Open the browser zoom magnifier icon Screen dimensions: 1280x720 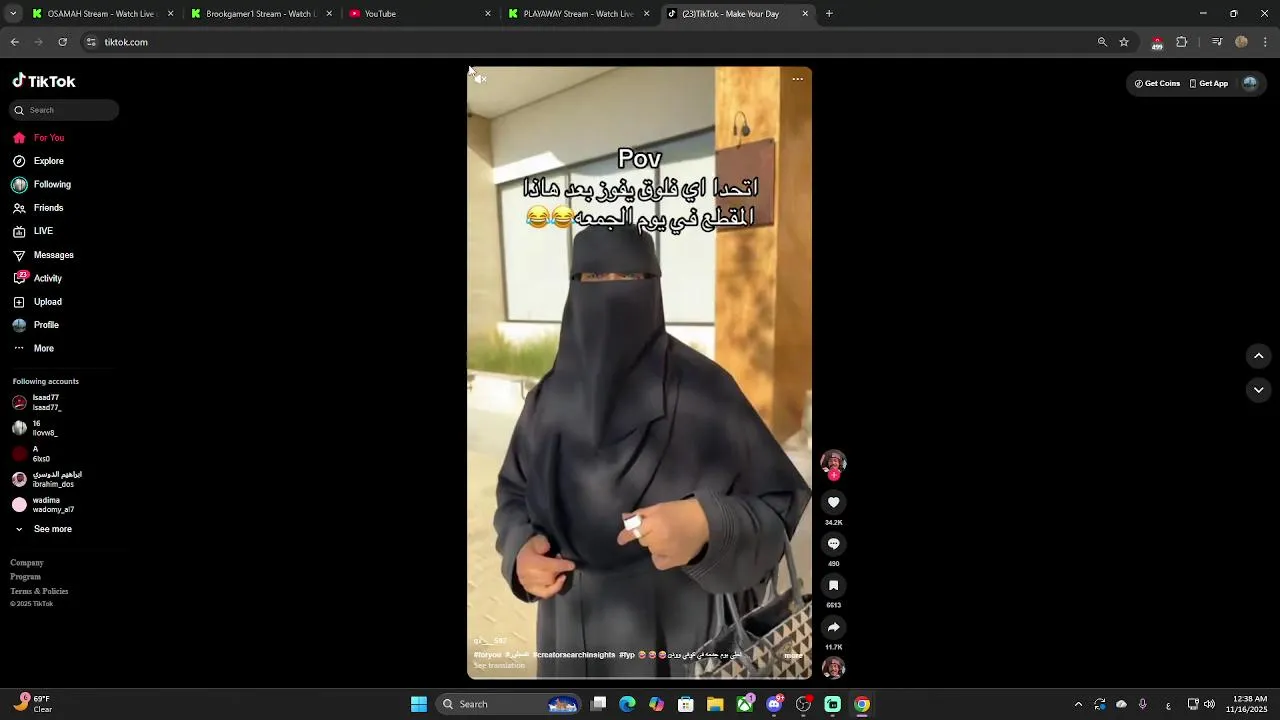(1102, 42)
